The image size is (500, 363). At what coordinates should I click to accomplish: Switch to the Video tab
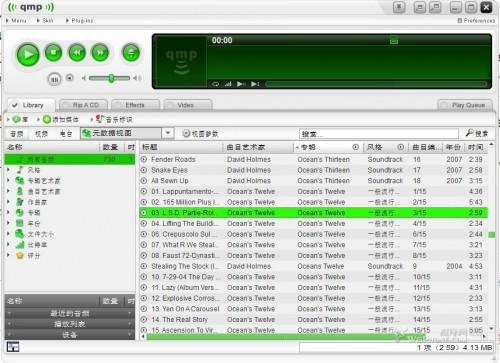point(188,105)
